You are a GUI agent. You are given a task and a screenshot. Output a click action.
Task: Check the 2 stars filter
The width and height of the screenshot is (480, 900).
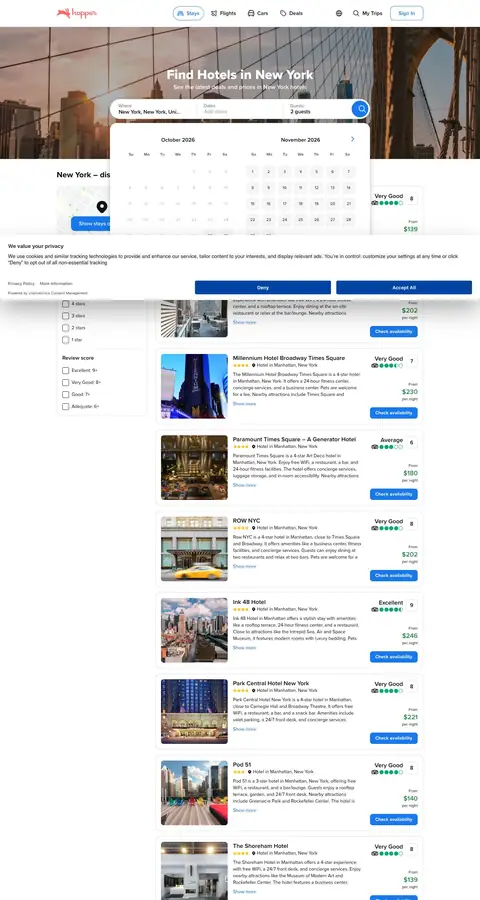click(65, 328)
